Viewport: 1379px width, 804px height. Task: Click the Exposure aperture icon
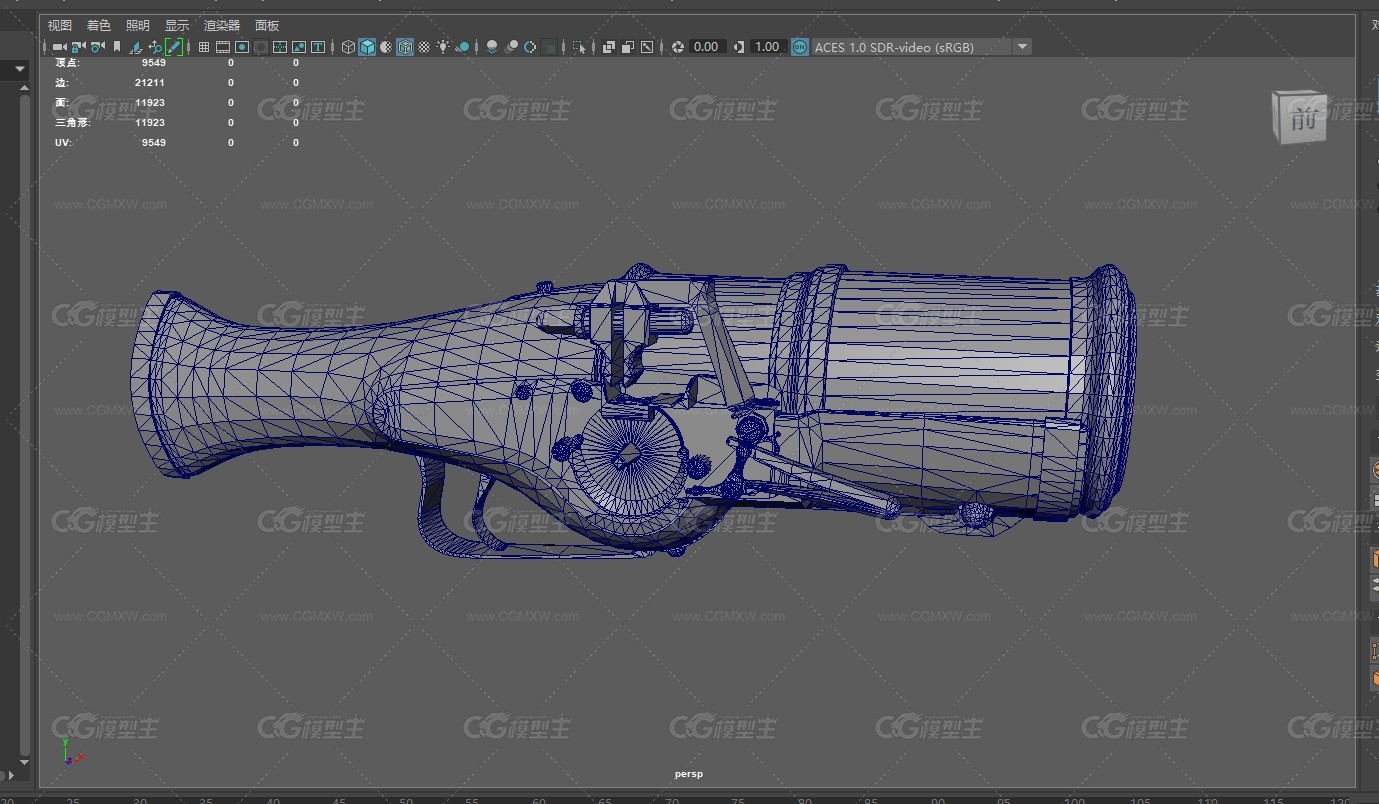(678, 47)
